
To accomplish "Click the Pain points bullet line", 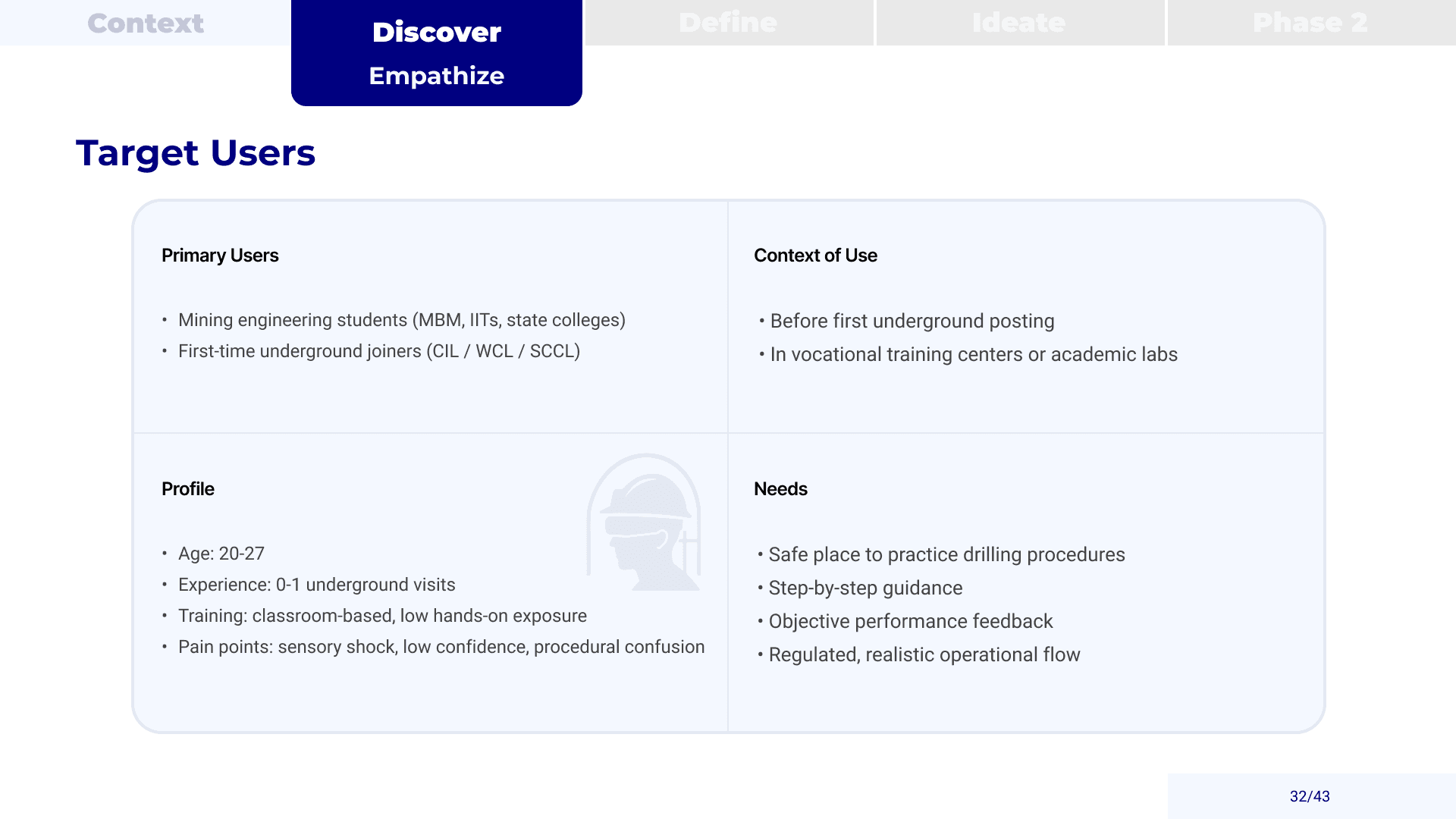I will click(x=441, y=647).
